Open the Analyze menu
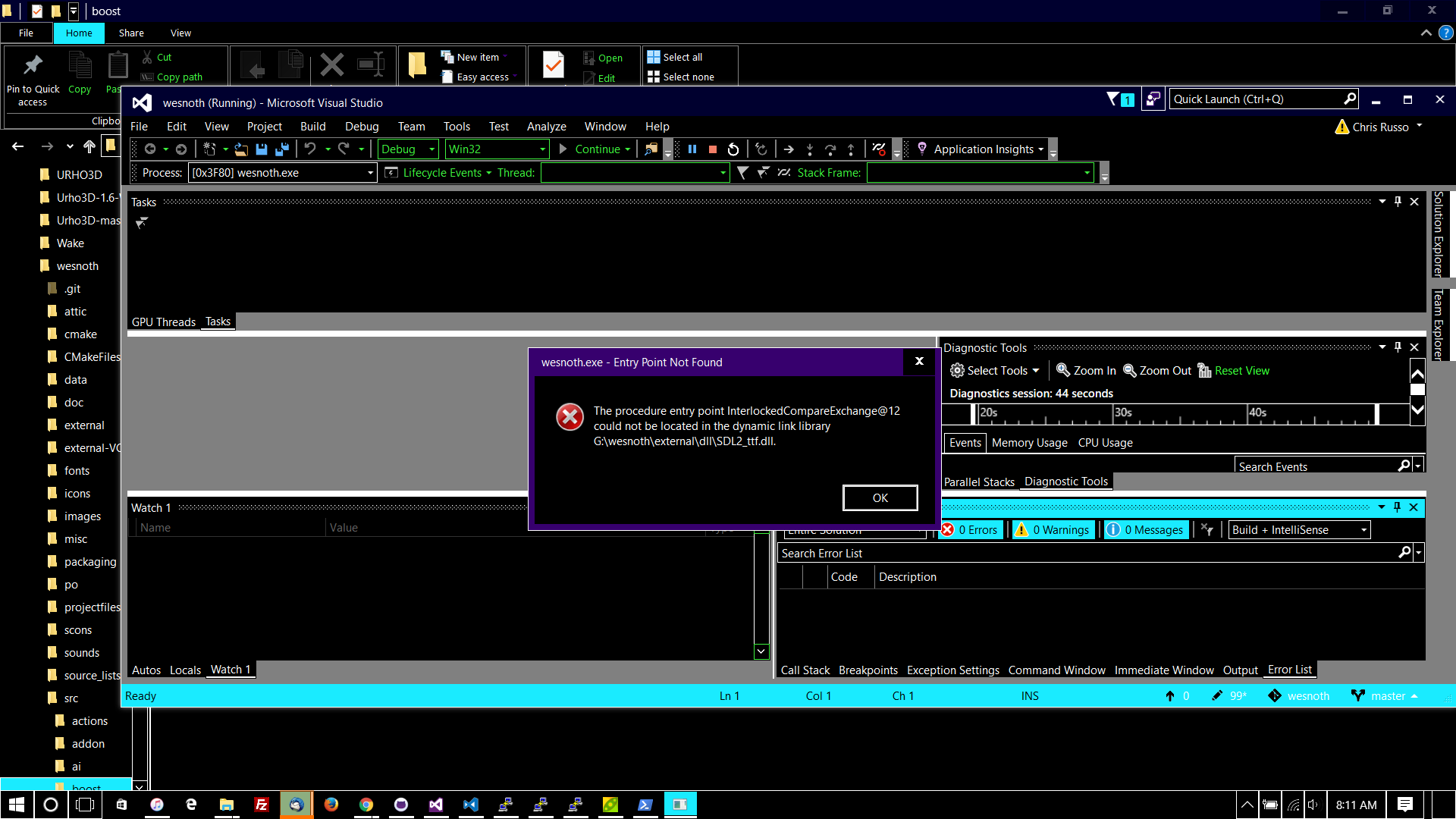The height and width of the screenshot is (819, 1456). [x=546, y=127]
